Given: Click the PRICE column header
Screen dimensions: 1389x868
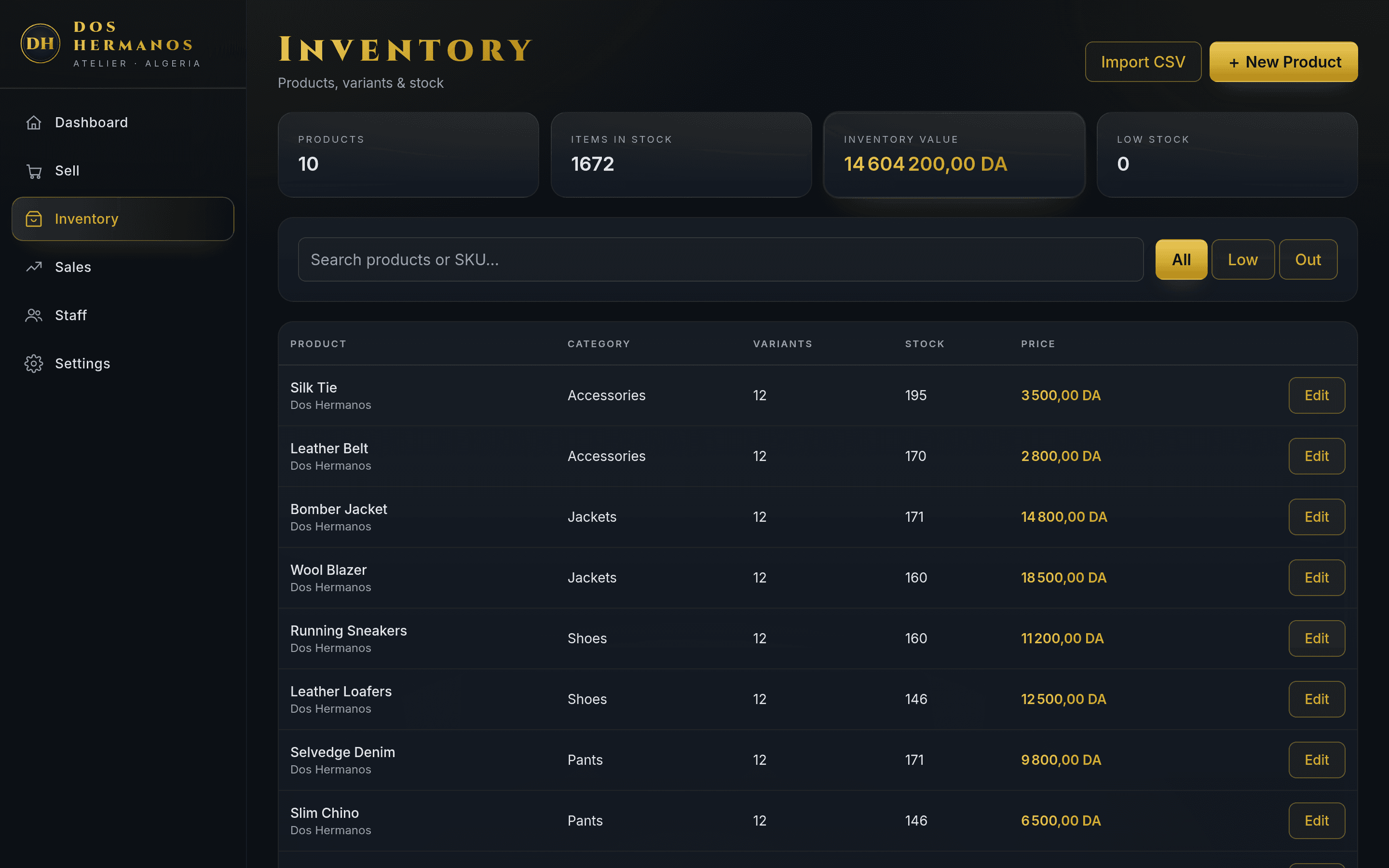Looking at the screenshot, I should pos(1038,344).
